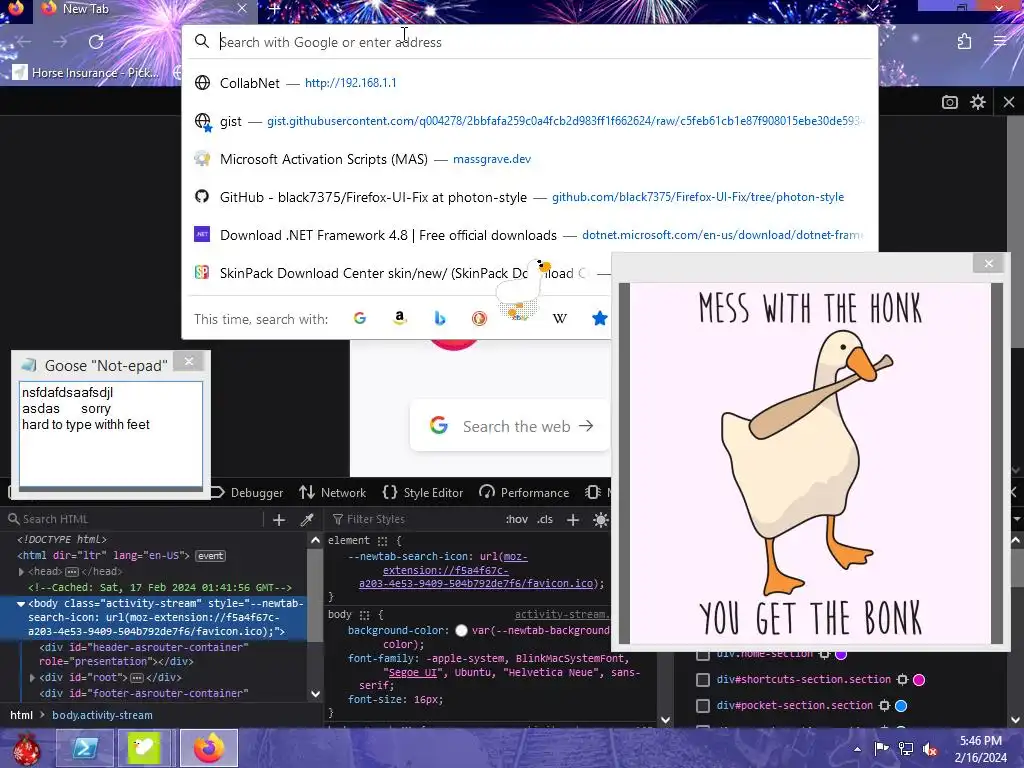The height and width of the screenshot is (768, 1024).
Task: Expand the div id root node
Action: (x=32, y=678)
